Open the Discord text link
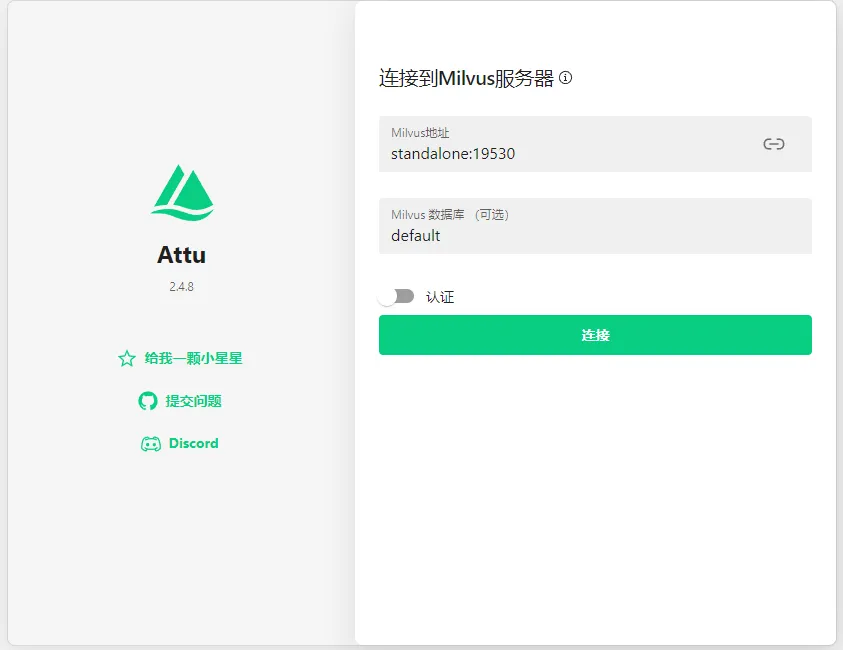Image resolution: width=843 pixels, height=650 pixels. click(x=194, y=444)
